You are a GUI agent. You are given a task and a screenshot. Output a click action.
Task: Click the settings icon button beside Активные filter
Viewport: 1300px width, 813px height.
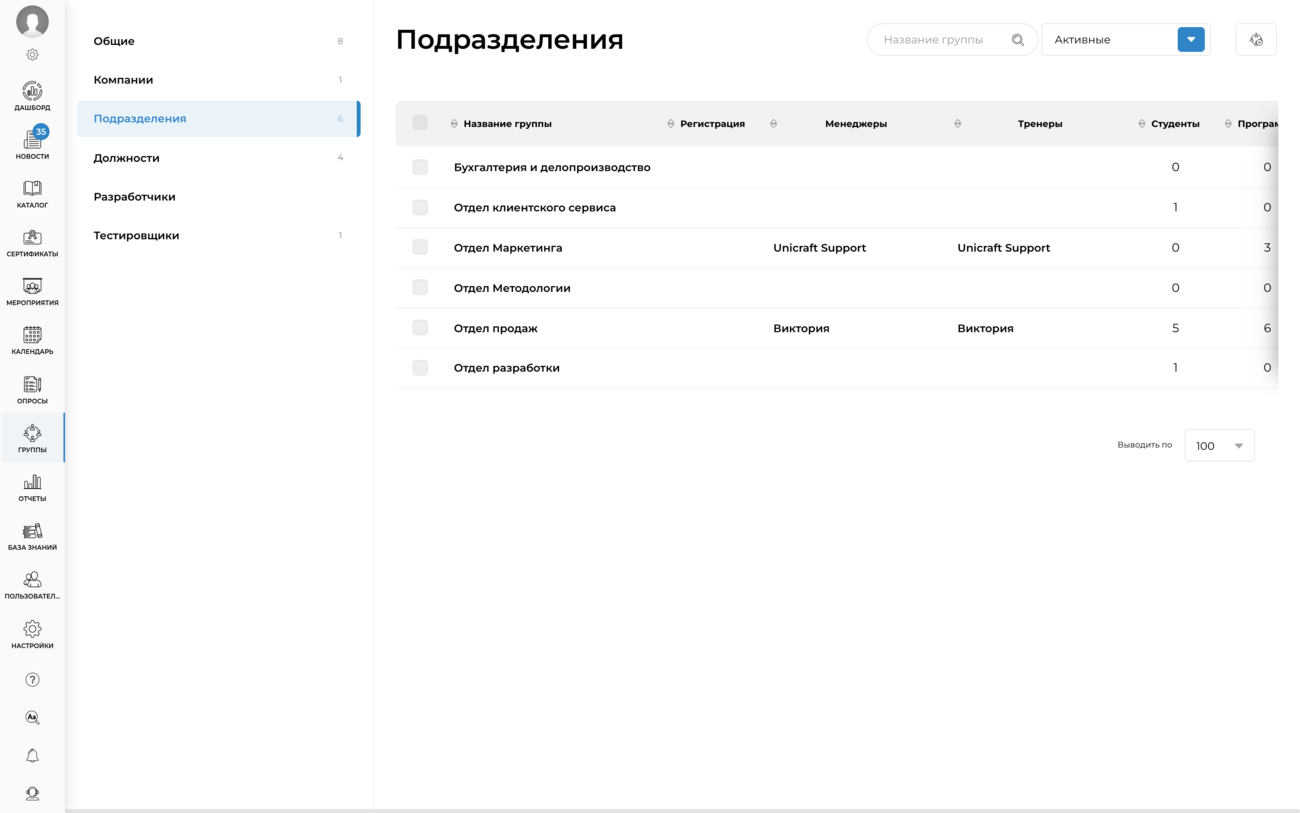tap(1256, 40)
